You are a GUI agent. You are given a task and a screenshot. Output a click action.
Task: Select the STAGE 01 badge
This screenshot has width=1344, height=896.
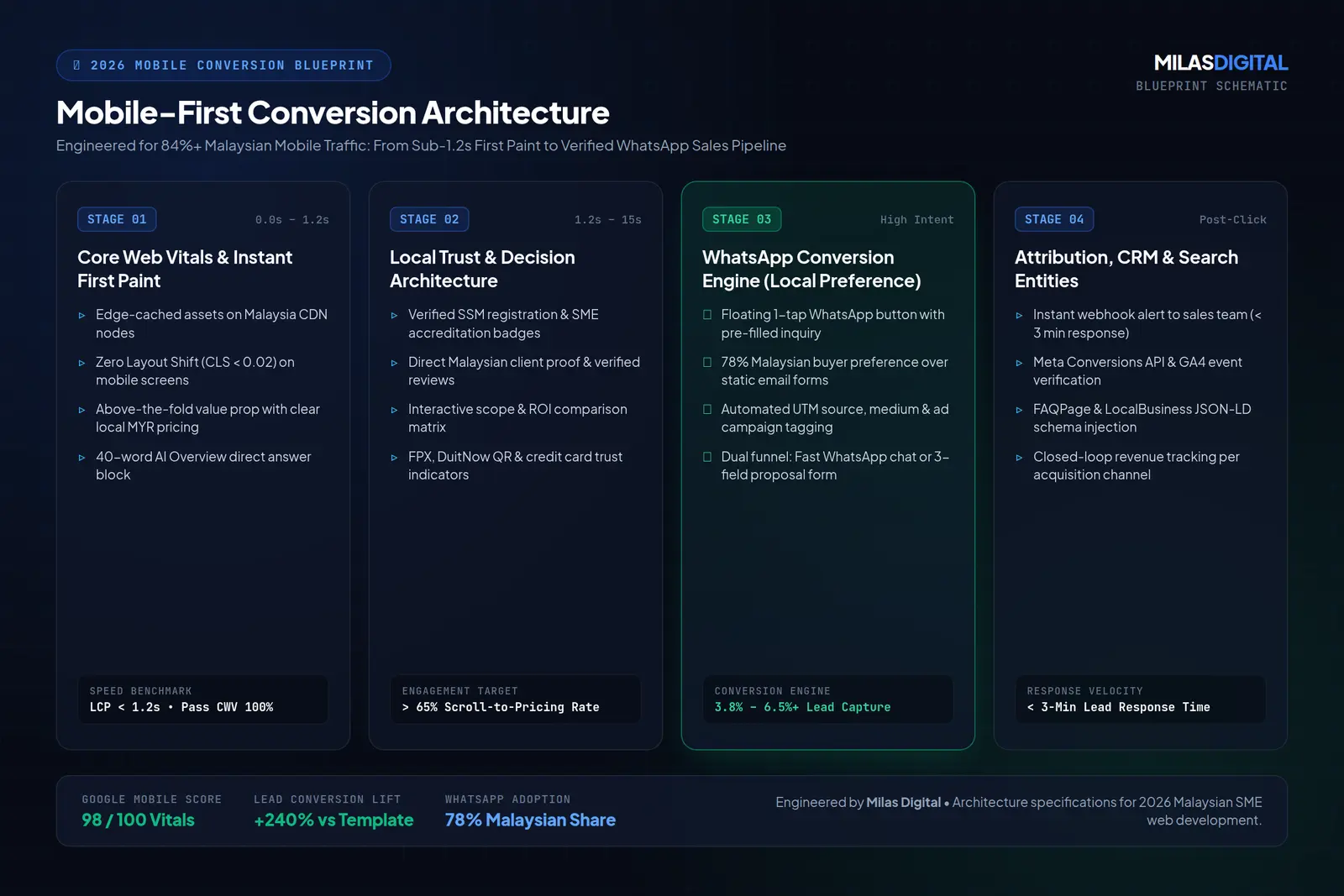tap(117, 219)
